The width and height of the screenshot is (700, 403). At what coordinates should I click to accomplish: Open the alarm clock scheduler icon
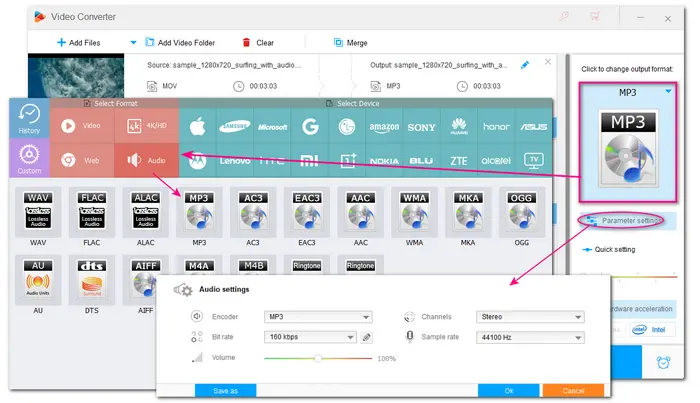661,364
